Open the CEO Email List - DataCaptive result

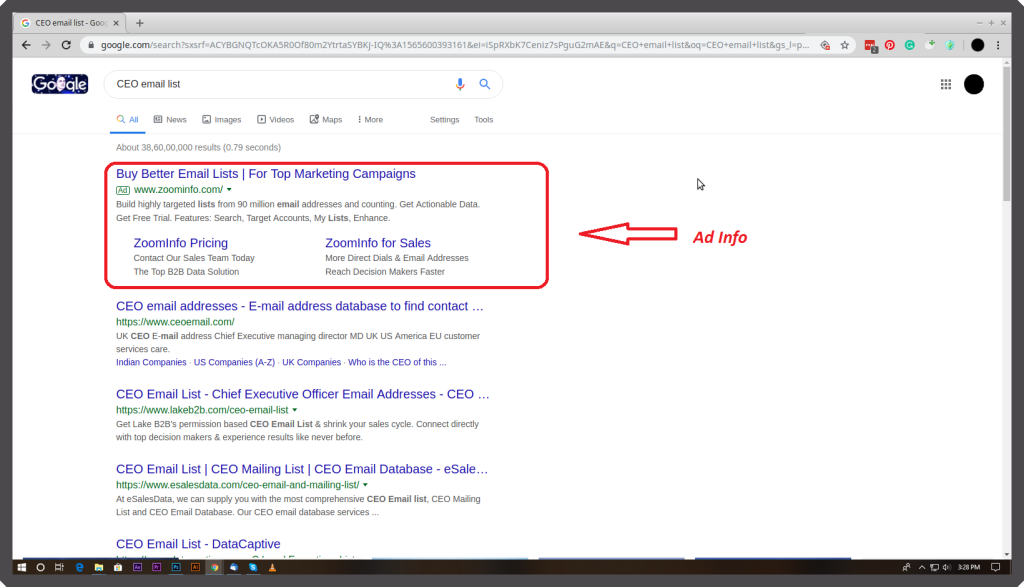click(x=198, y=544)
